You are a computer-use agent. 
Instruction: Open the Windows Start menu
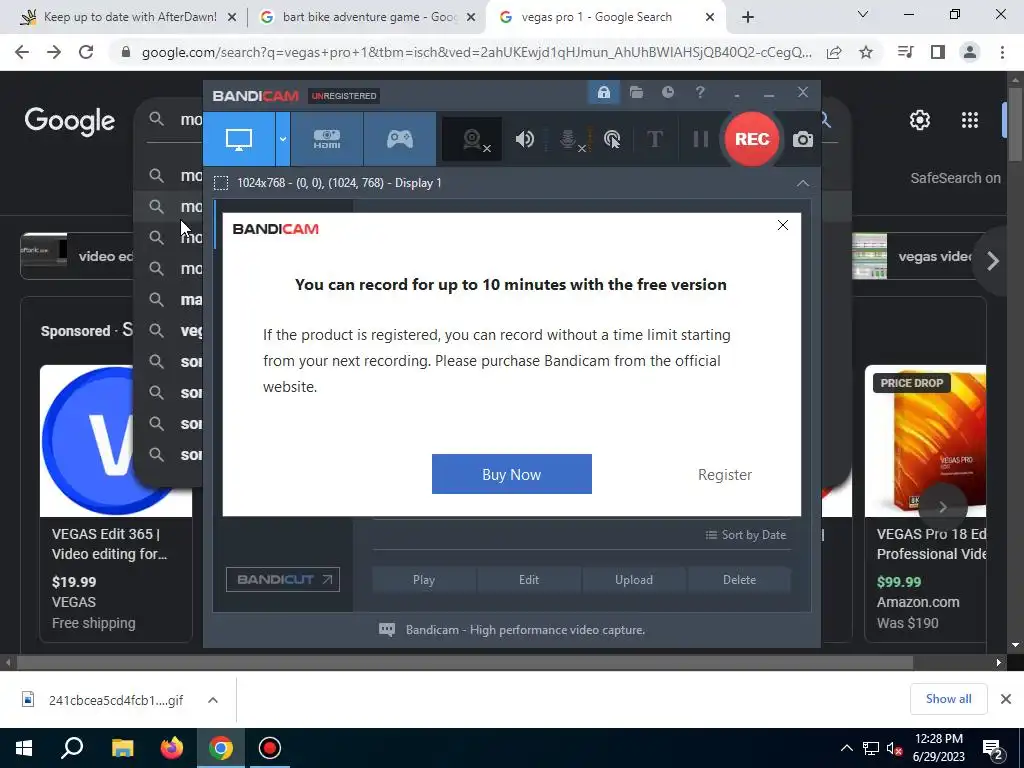coord(24,748)
